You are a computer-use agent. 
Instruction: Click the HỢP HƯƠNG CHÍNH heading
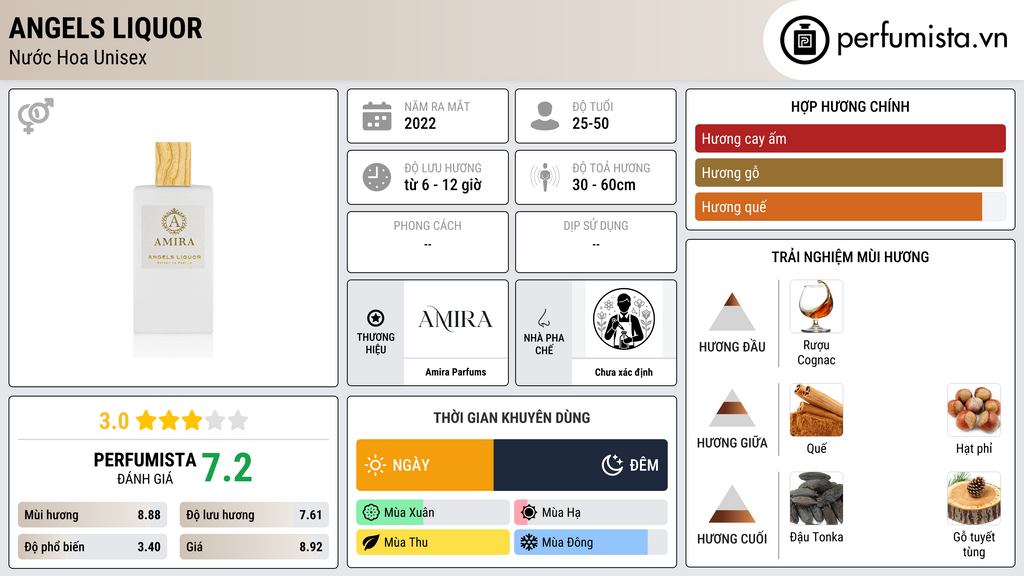[x=850, y=106]
